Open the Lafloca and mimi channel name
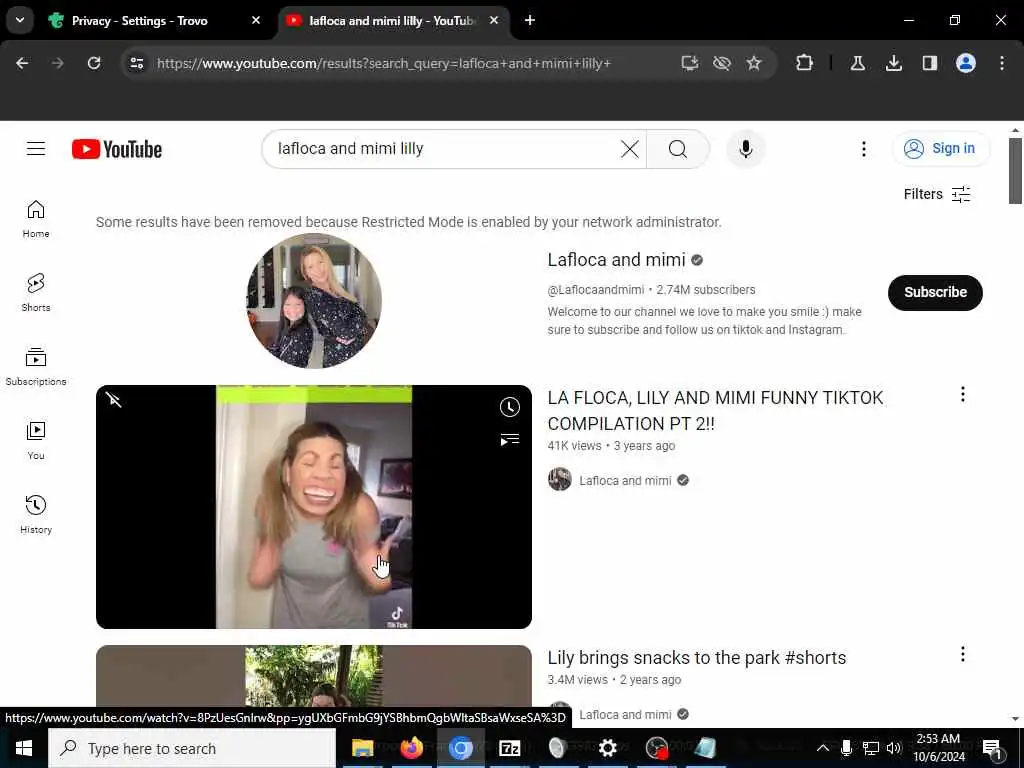Image resolution: width=1024 pixels, height=768 pixels. pos(616,260)
